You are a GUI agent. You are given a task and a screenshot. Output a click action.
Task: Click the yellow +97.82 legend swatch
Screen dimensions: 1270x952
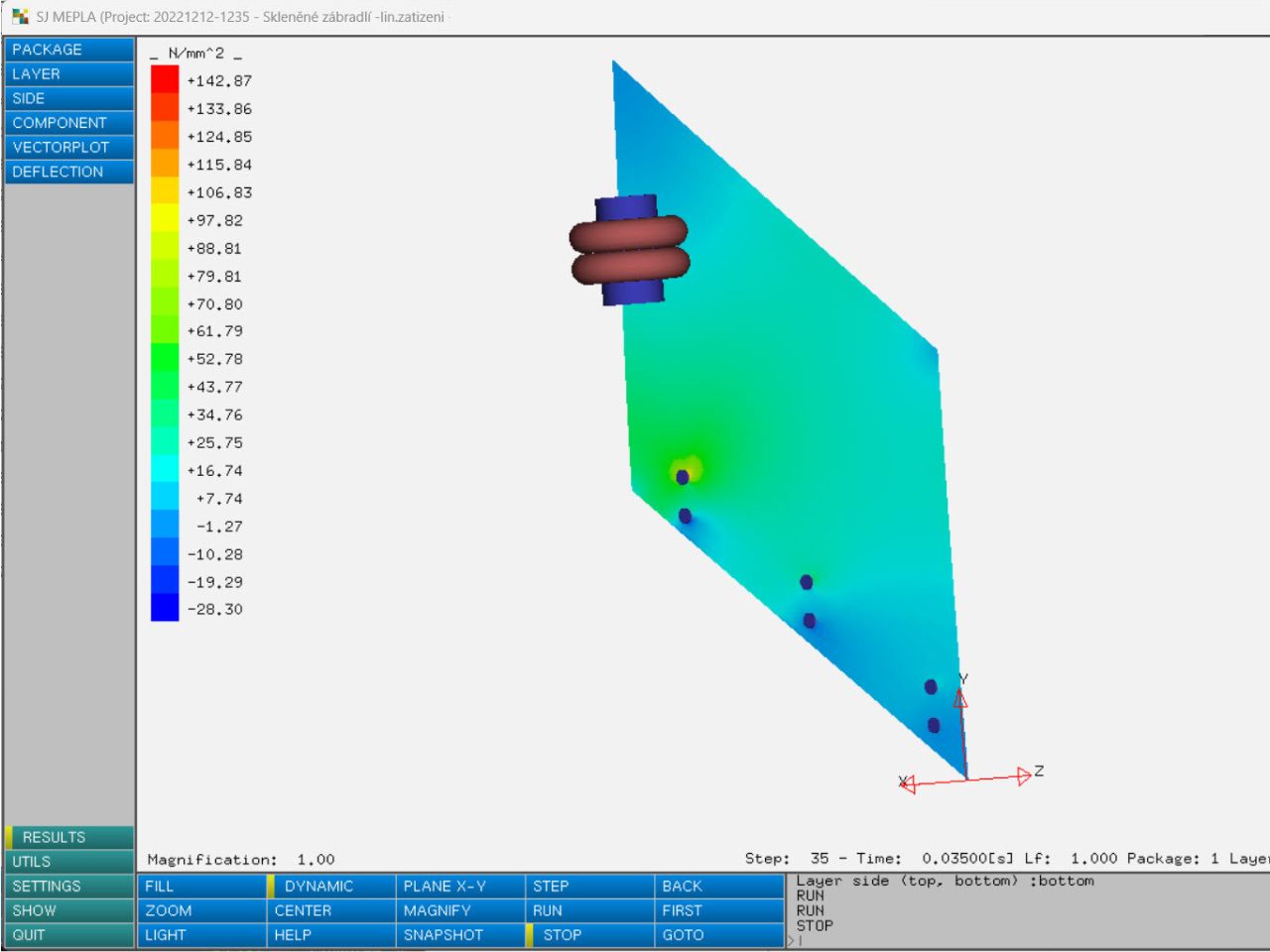click(x=165, y=220)
